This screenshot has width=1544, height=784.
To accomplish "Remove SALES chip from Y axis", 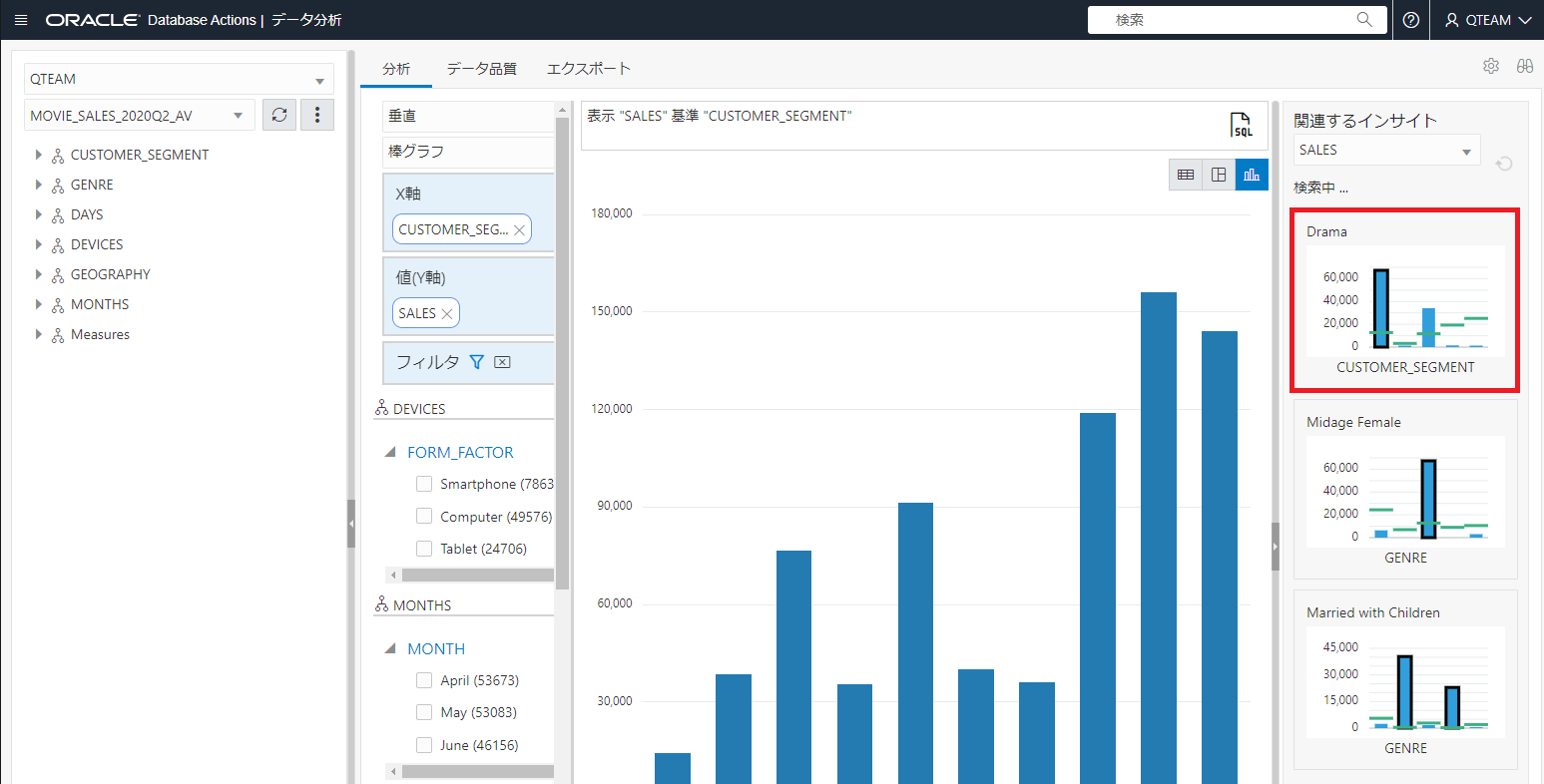I will click(447, 313).
